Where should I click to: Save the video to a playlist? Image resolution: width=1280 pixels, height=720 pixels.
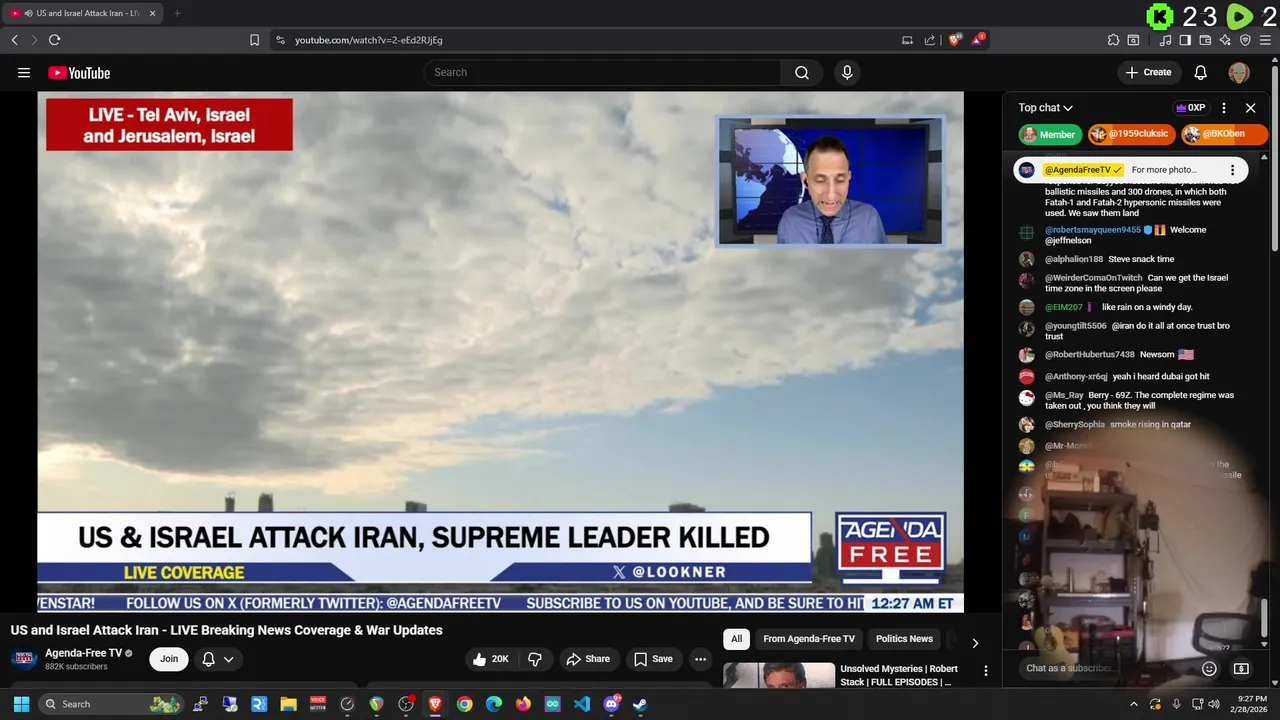tap(653, 659)
